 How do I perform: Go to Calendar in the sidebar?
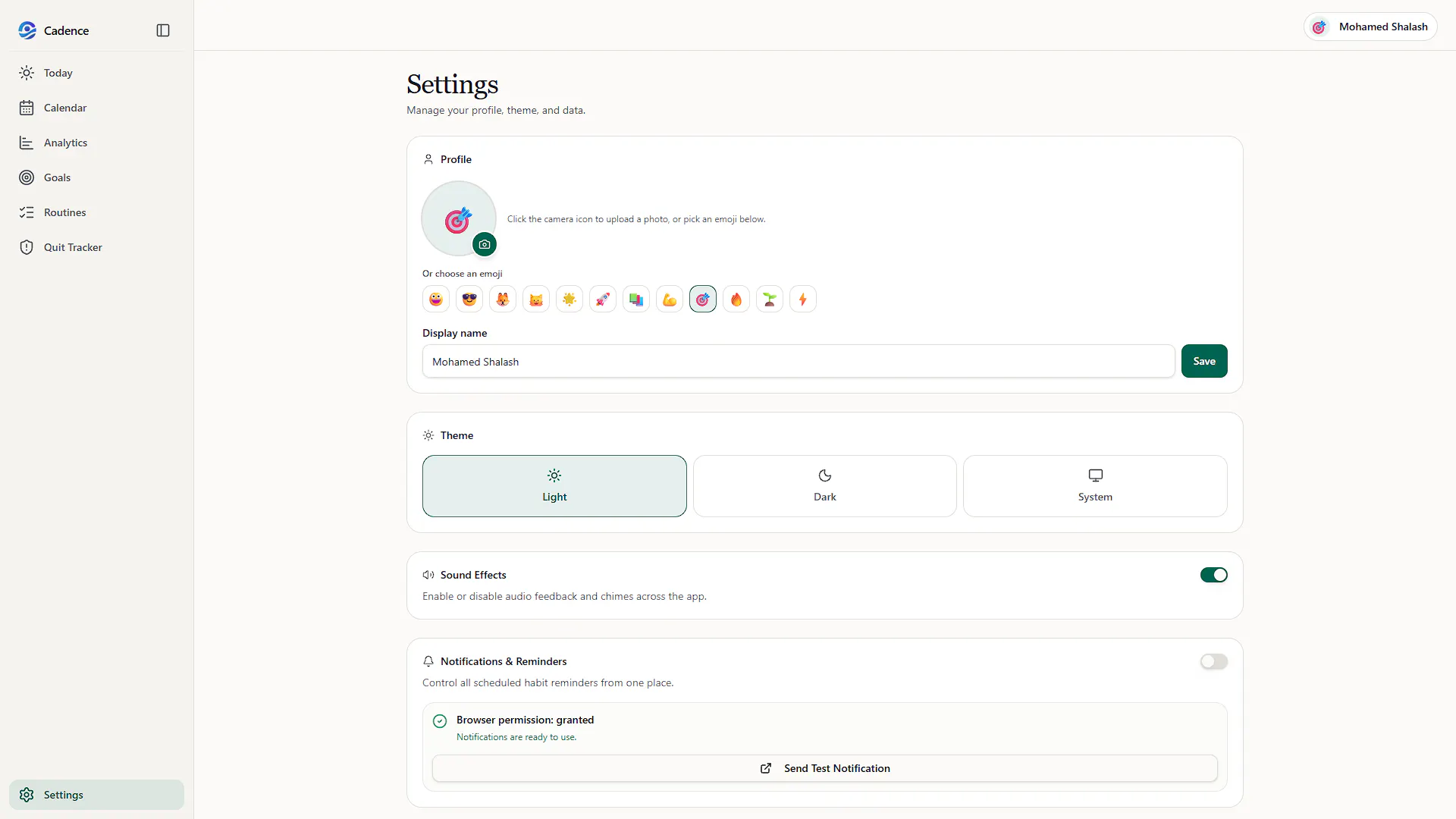coord(96,108)
